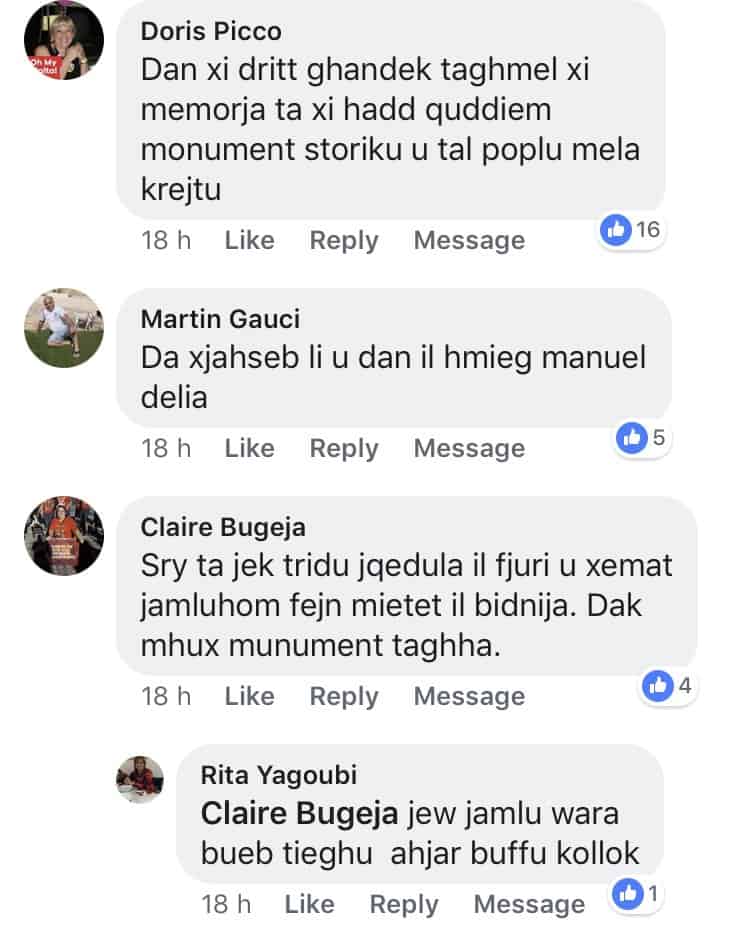Open the Martin Gauci name link
The height and width of the screenshot is (936, 750).
[220, 319]
